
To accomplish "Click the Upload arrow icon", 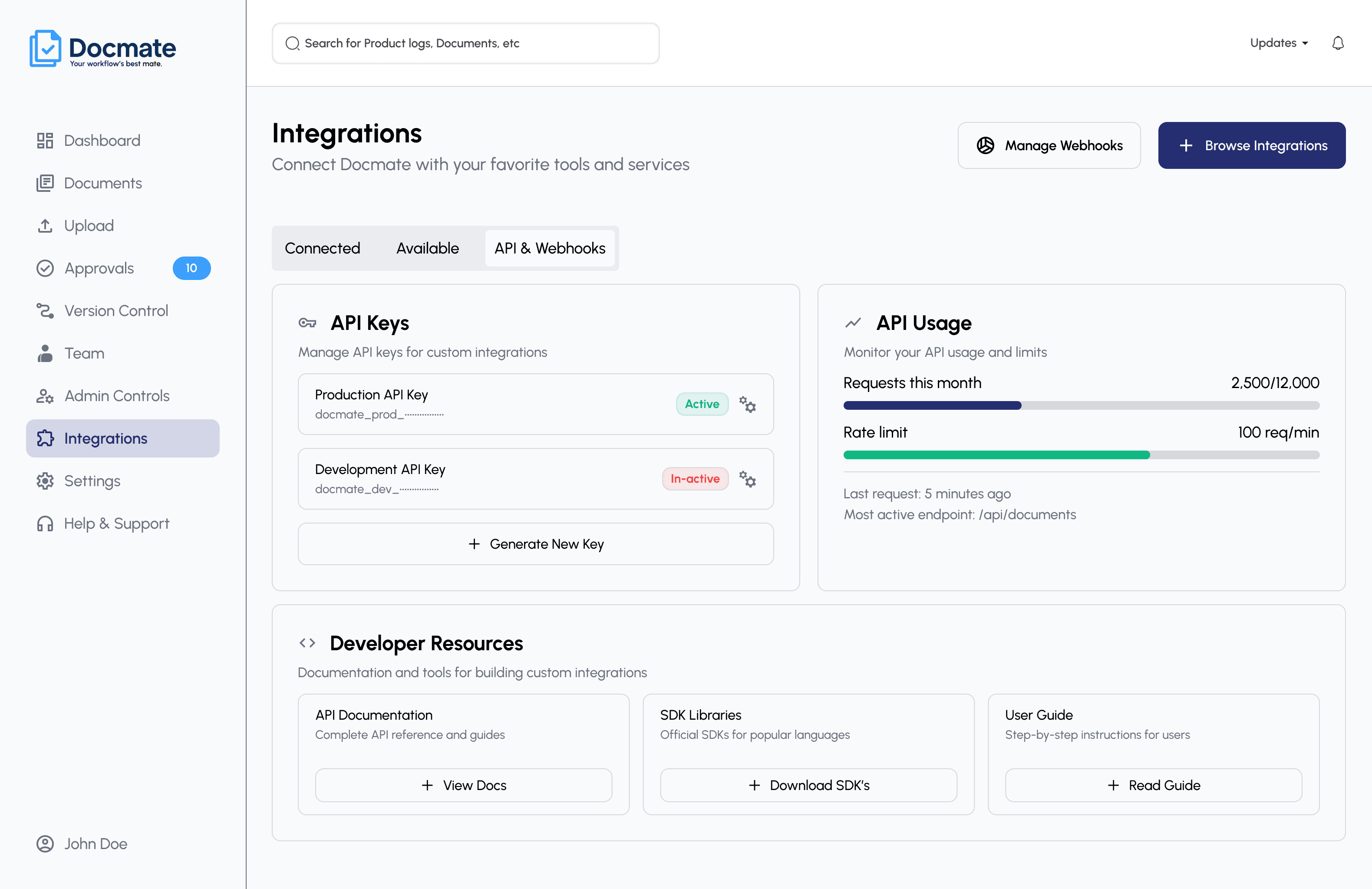I will pyautogui.click(x=45, y=225).
